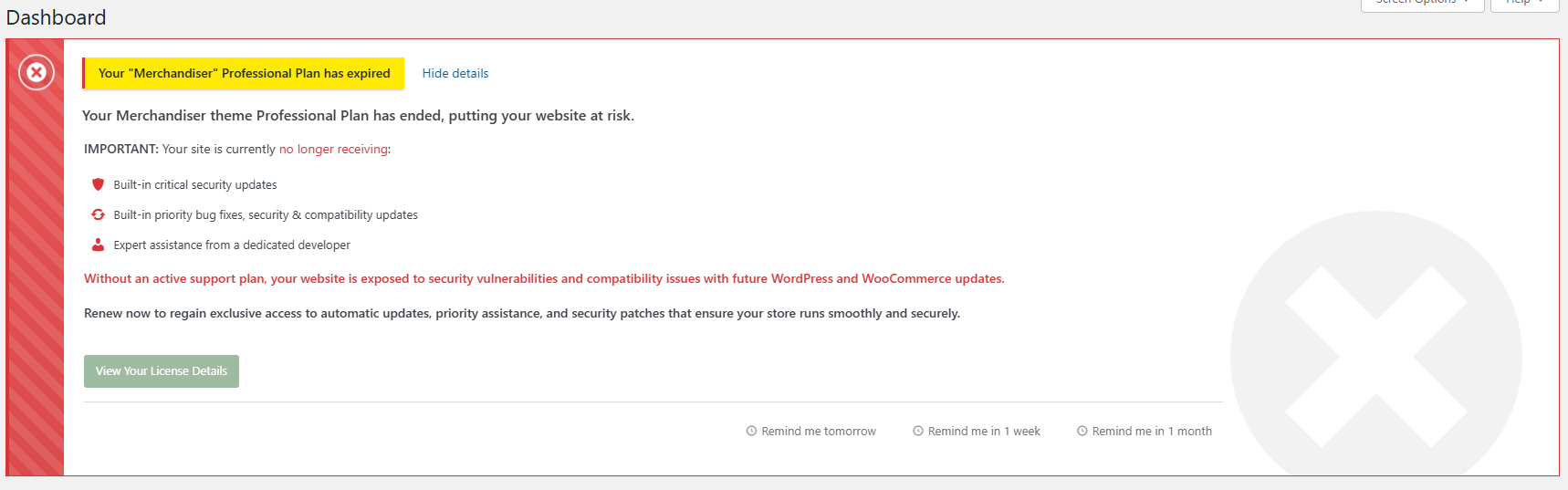1568x490 pixels.
Task: Choose Remind me tomorrow
Action: click(x=818, y=431)
